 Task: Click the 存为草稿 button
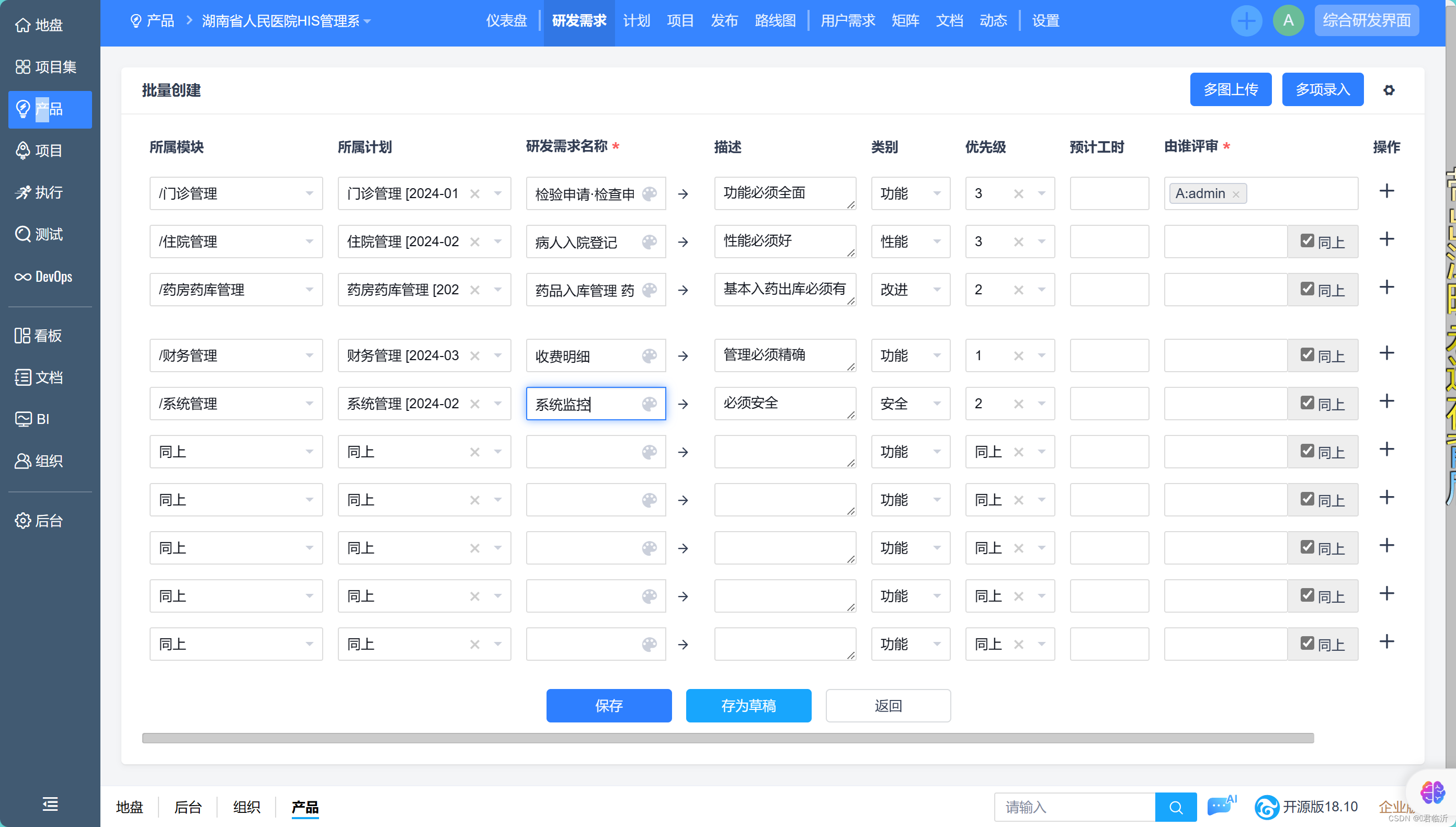point(748,705)
